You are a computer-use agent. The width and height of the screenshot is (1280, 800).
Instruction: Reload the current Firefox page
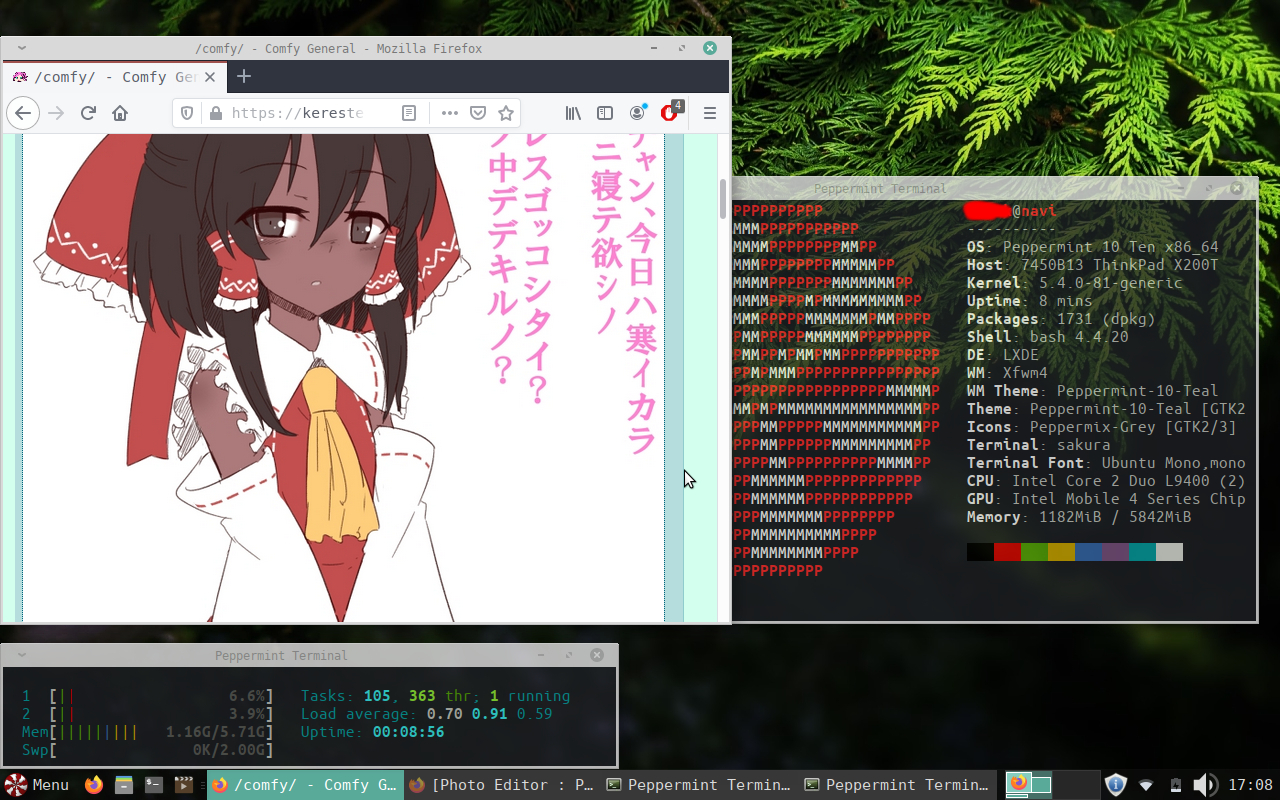pos(88,113)
